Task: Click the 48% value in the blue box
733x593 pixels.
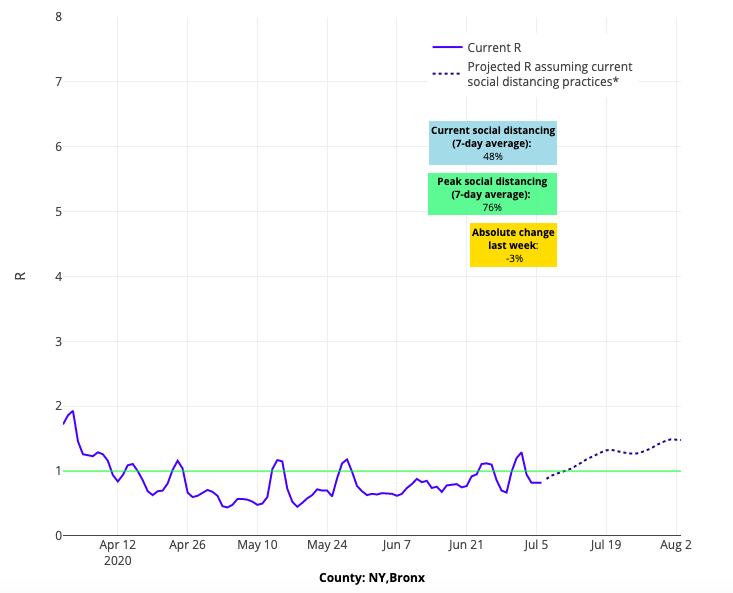Action: (x=492, y=157)
